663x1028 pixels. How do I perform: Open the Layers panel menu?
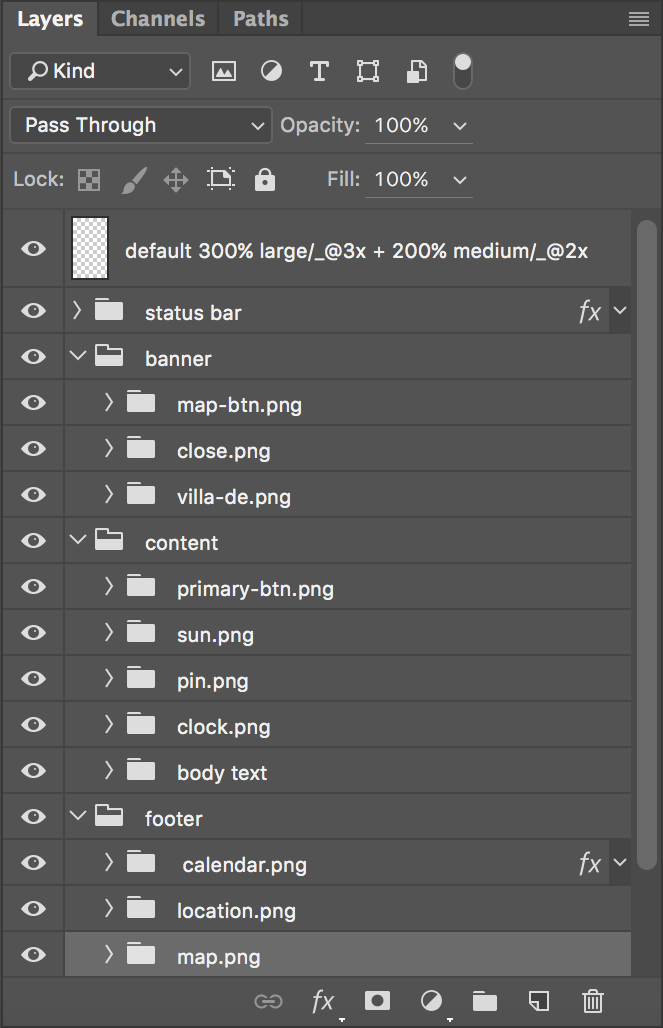pyautogui.click(x=639, y=18)
